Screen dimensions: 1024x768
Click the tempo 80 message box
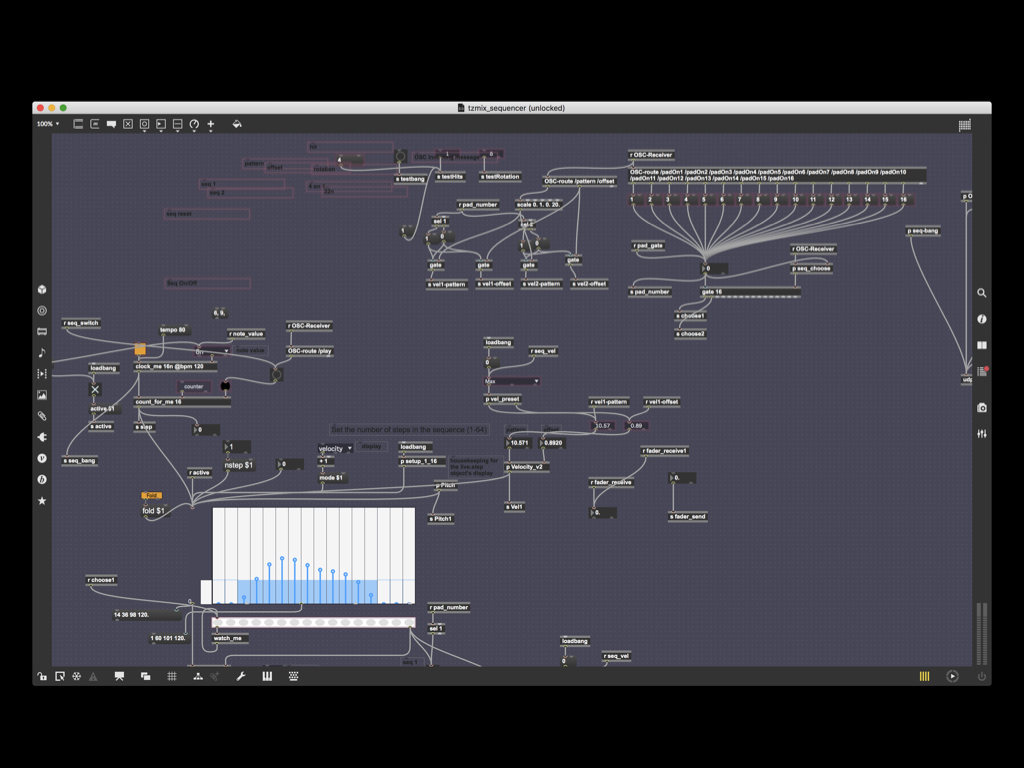tap(173, 330)
